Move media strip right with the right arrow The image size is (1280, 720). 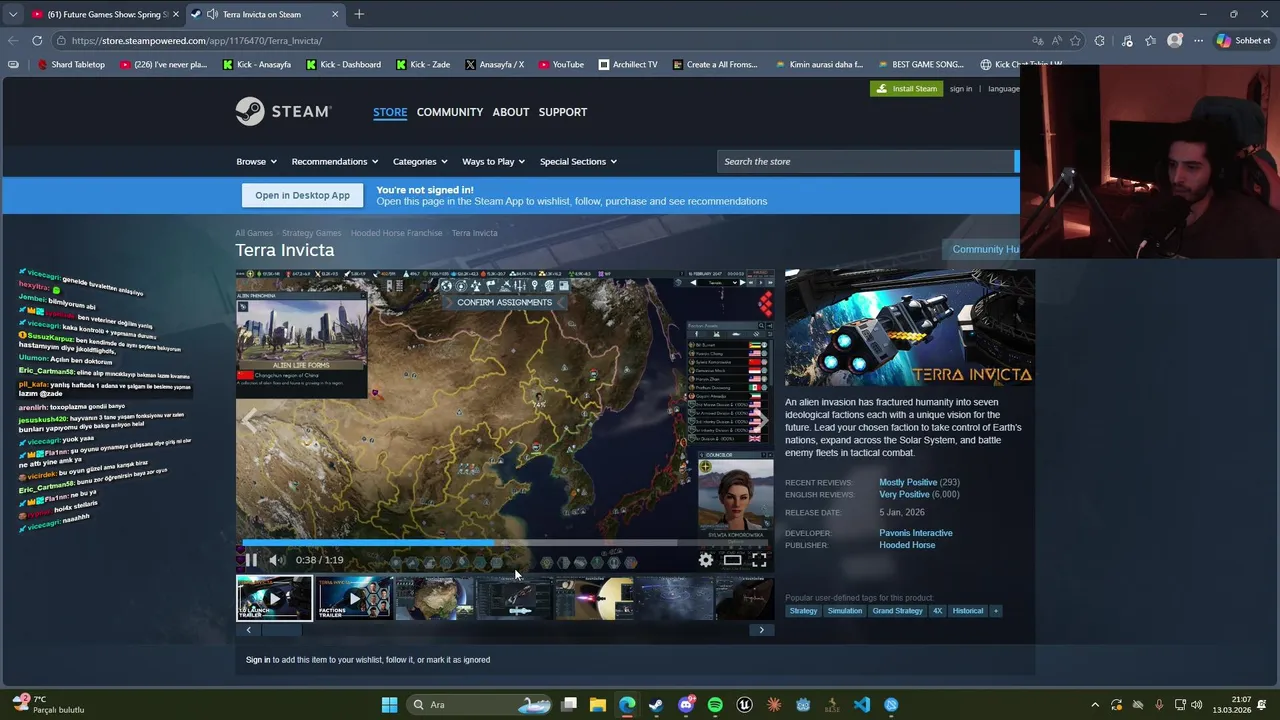tap(761, 630)
